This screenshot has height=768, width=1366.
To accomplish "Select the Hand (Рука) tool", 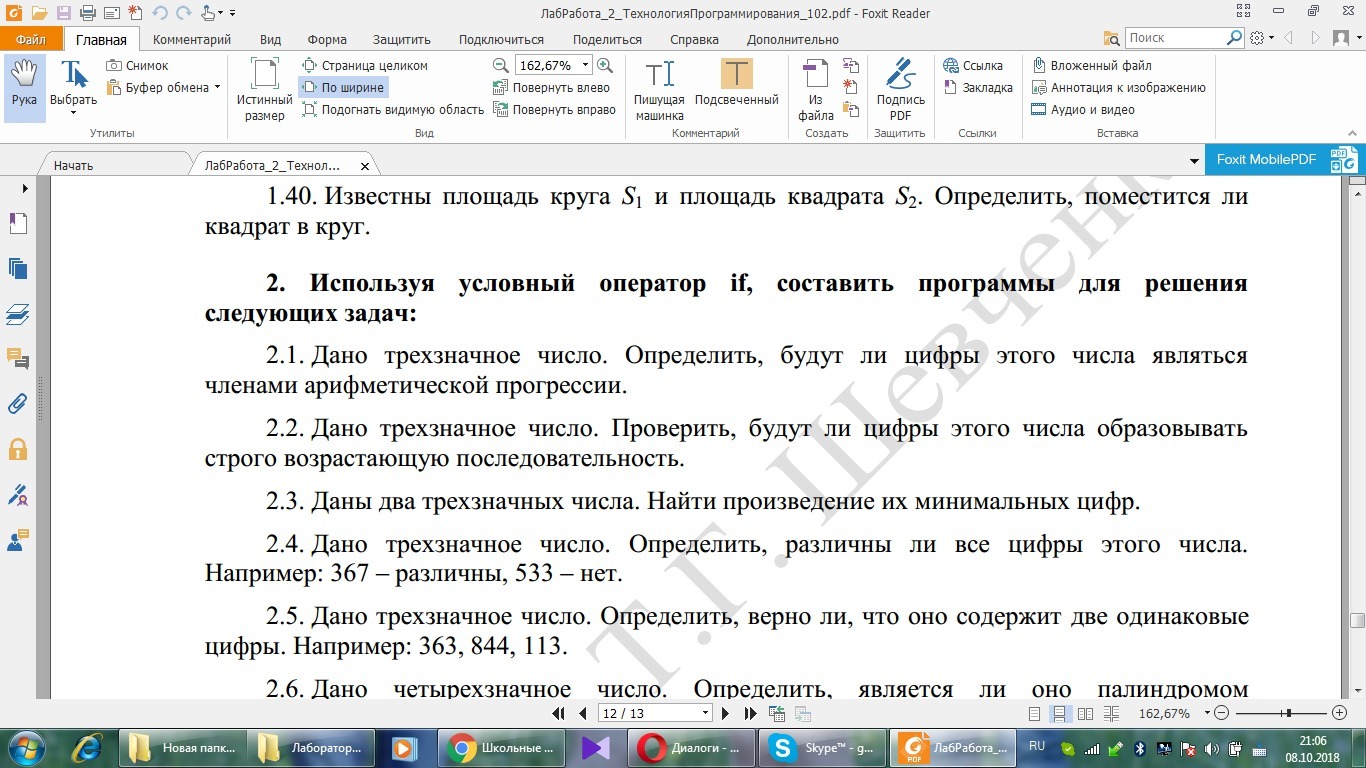I will click(x=24, y=86).
